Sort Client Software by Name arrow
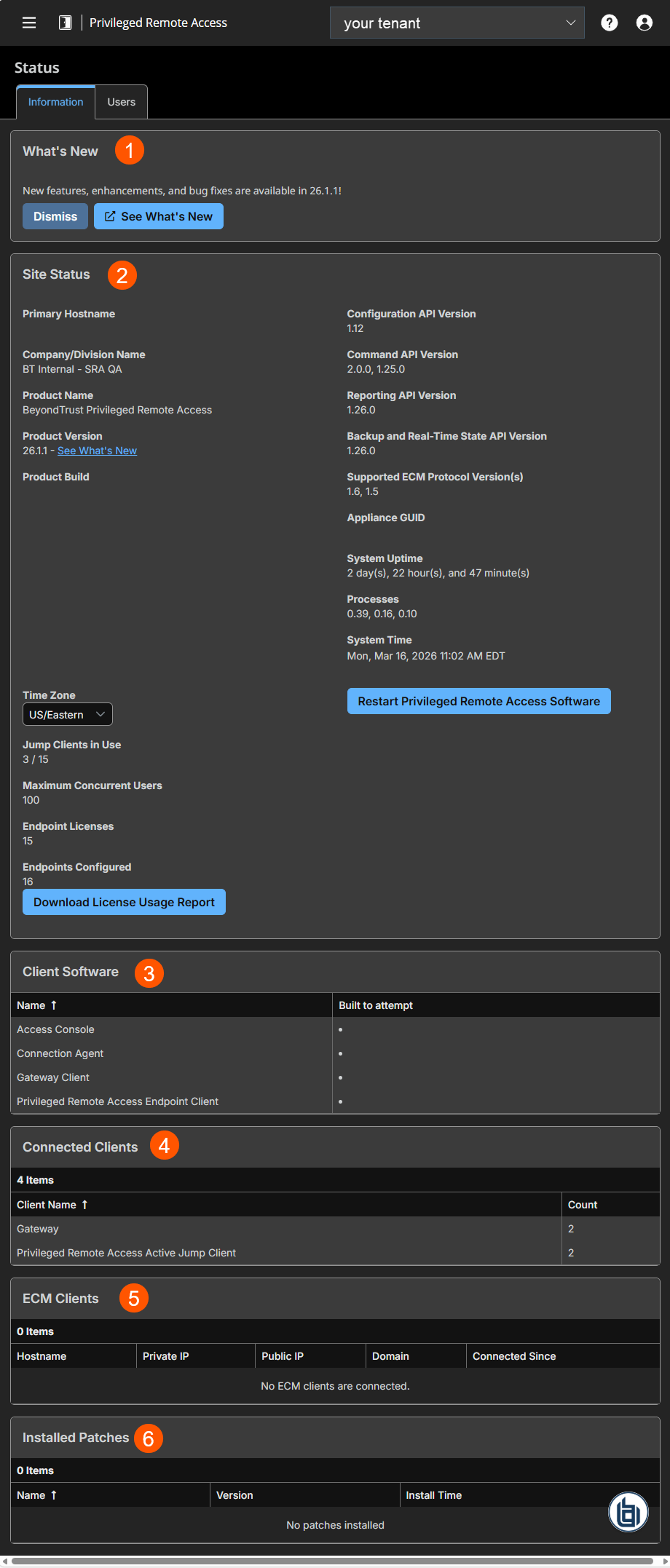 click(54, 1005)
